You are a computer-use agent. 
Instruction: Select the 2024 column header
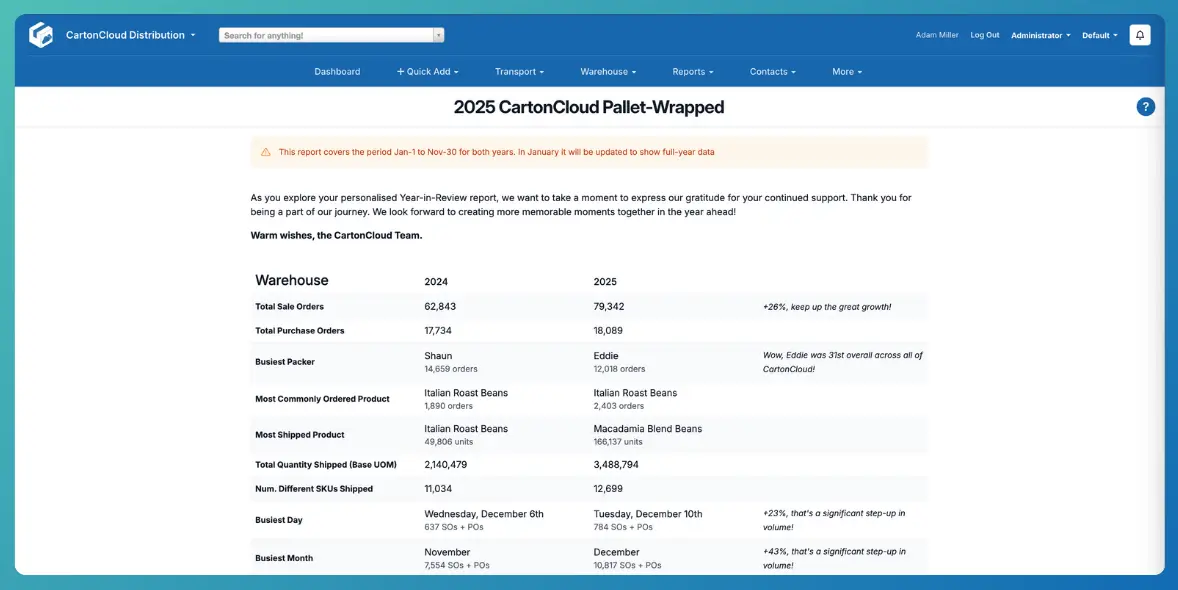(x=436, y=282)
